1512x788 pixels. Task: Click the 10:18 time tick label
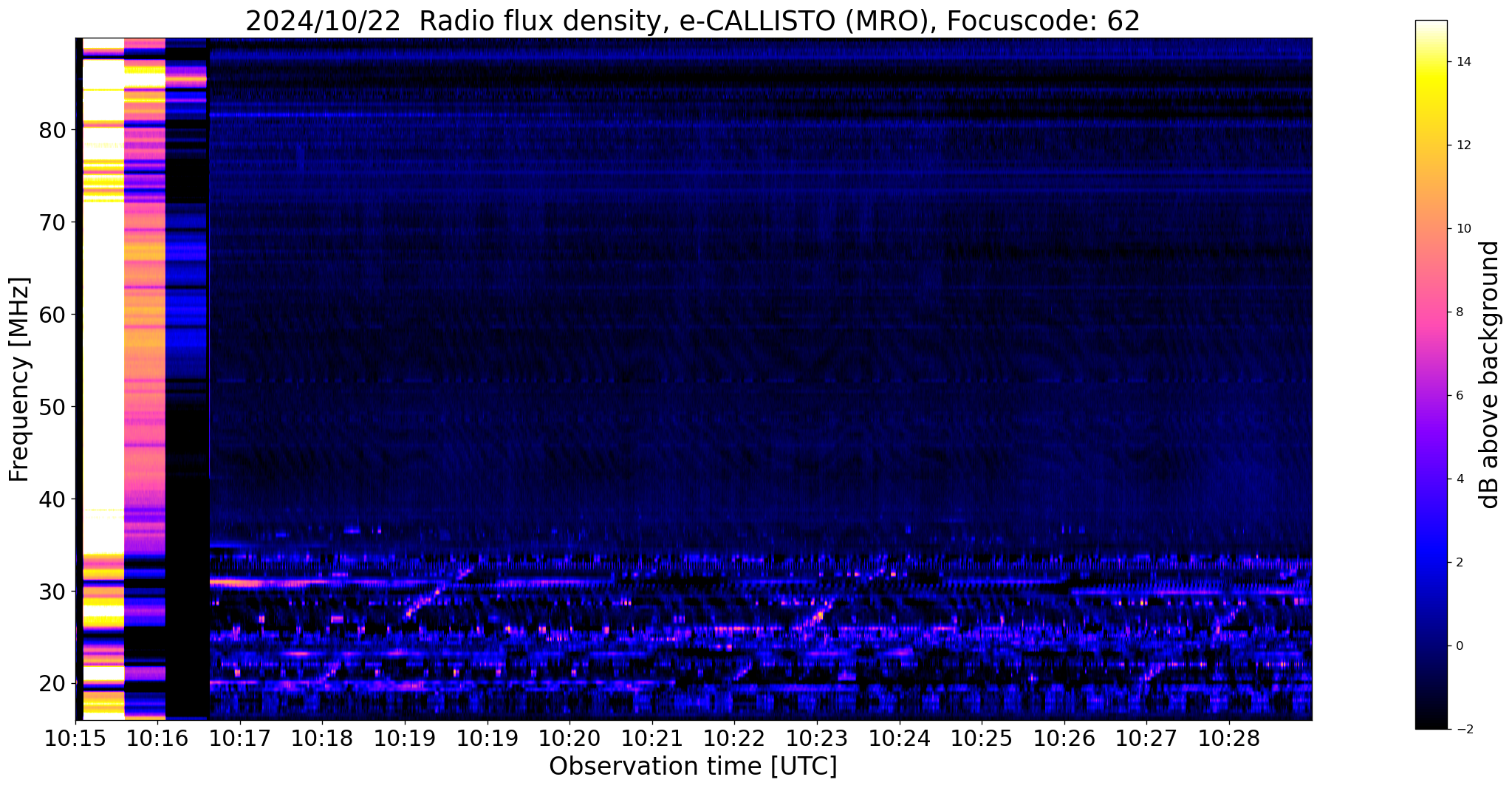322,739
